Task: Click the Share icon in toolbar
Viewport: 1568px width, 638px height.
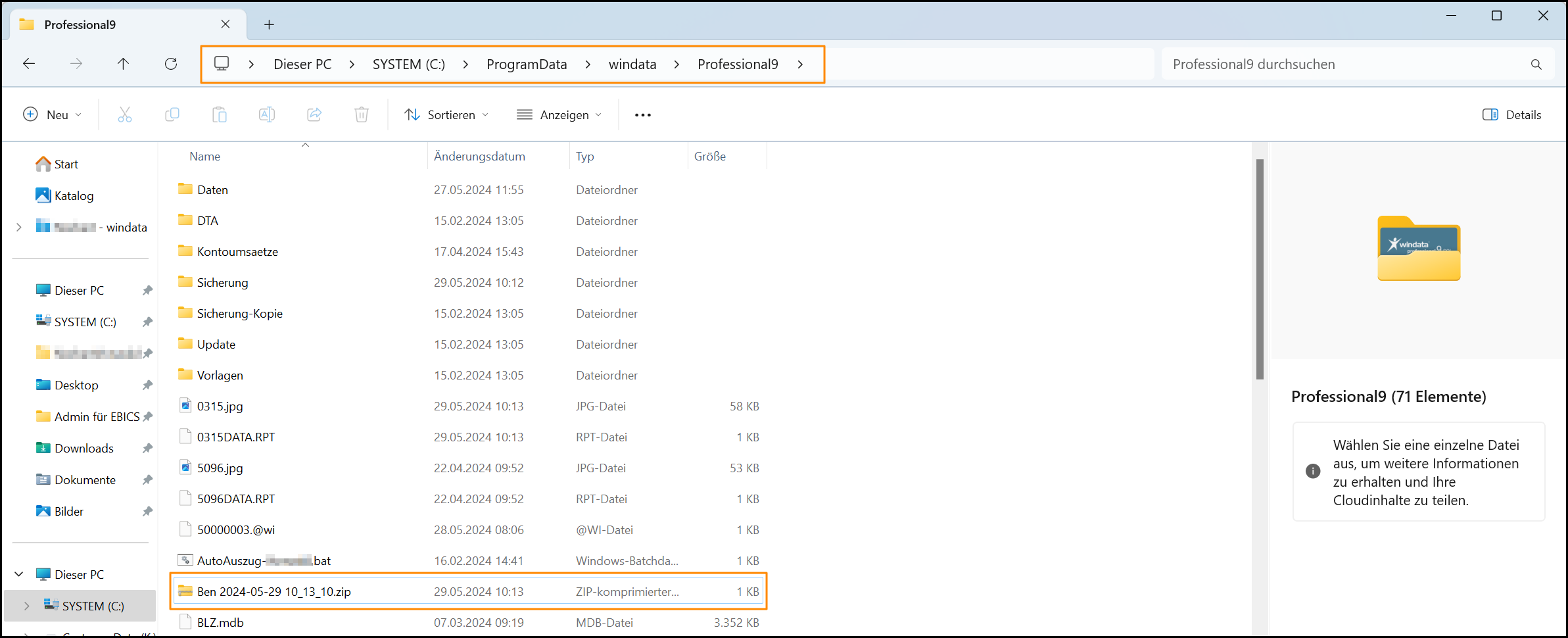Action: [314, 115]
